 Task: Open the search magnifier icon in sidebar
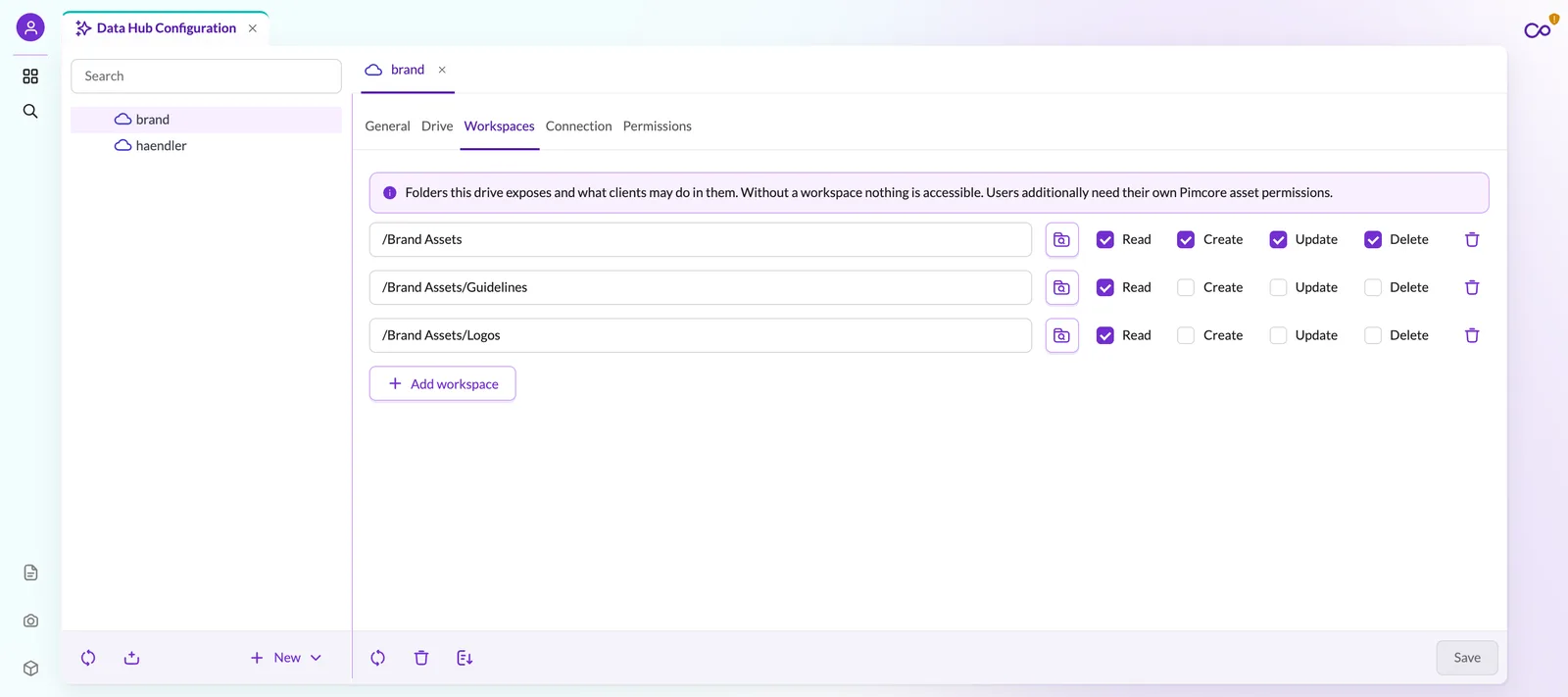30,112
